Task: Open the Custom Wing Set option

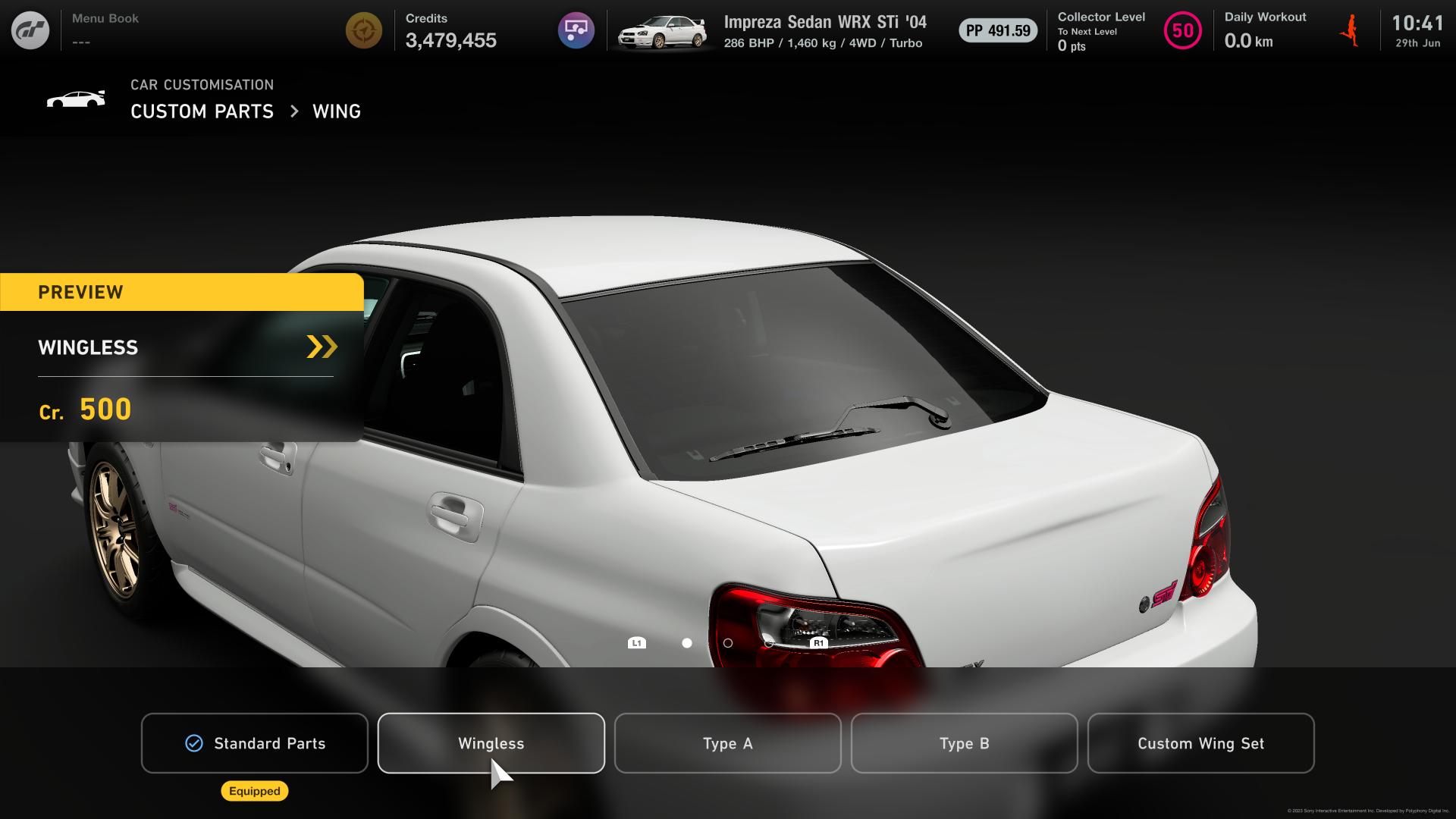Action: point(1201,743)
